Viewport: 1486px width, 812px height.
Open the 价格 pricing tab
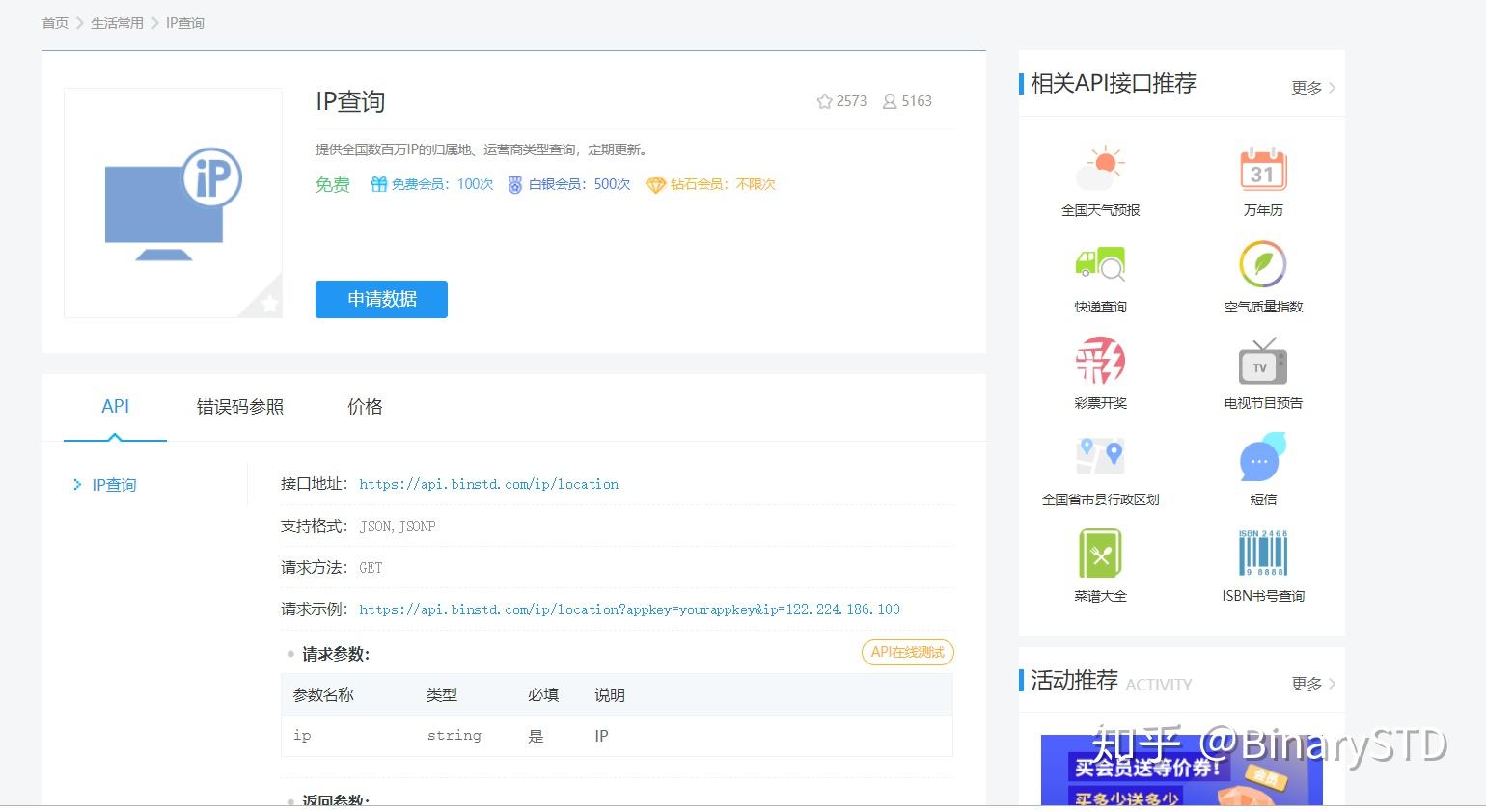365,406
